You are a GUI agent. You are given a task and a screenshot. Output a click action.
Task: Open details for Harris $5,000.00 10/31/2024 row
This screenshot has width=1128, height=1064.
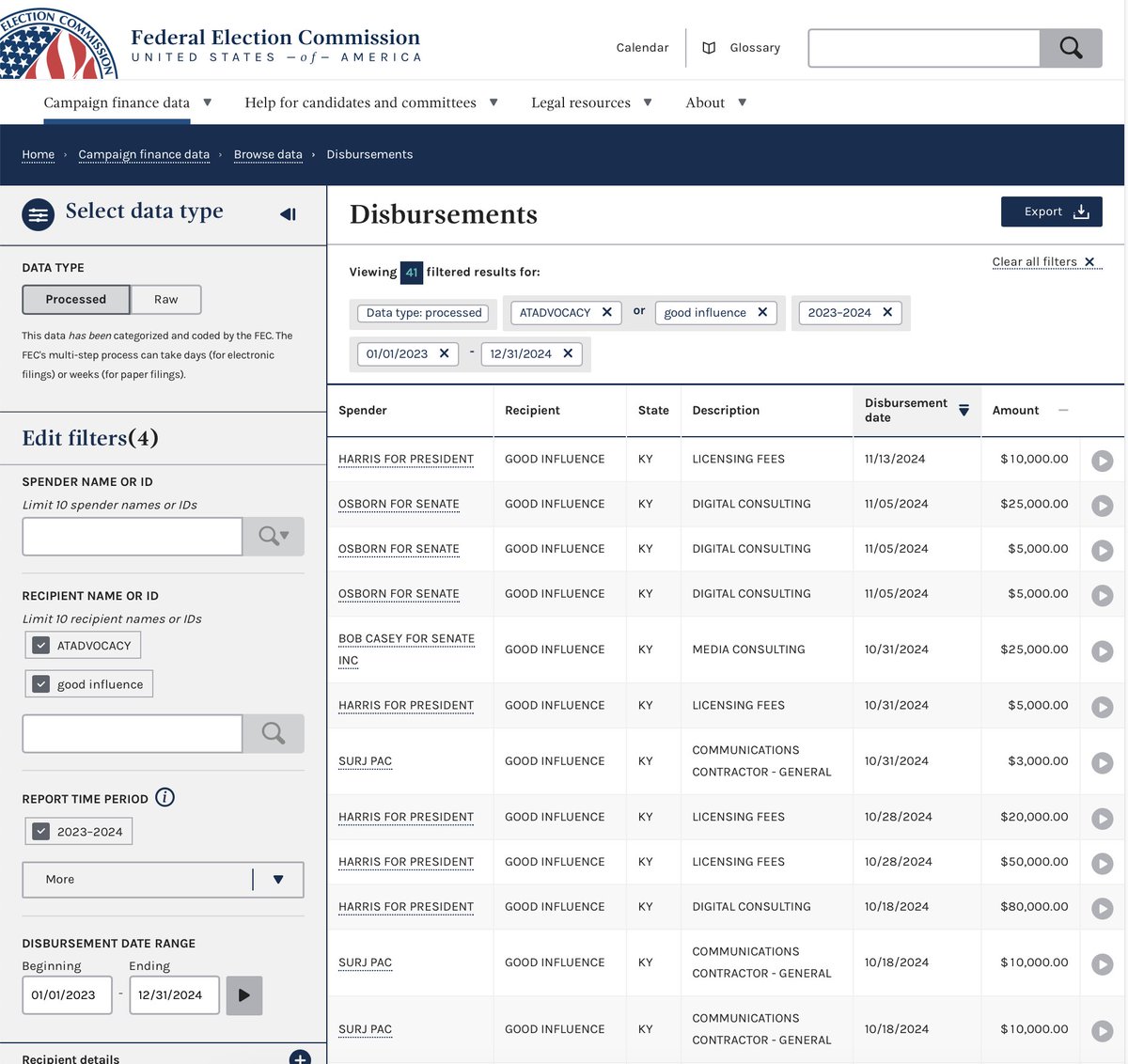point(1103,707)
